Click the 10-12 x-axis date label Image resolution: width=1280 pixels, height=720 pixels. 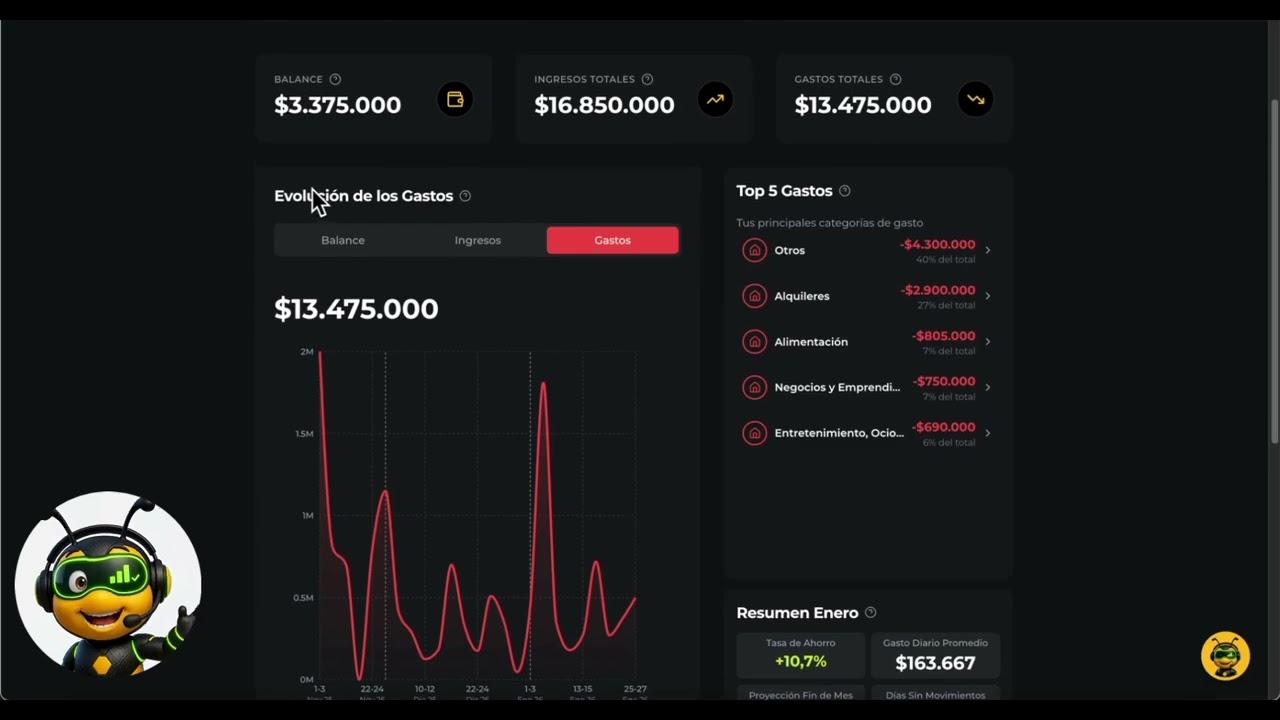[x=425, y=689]
